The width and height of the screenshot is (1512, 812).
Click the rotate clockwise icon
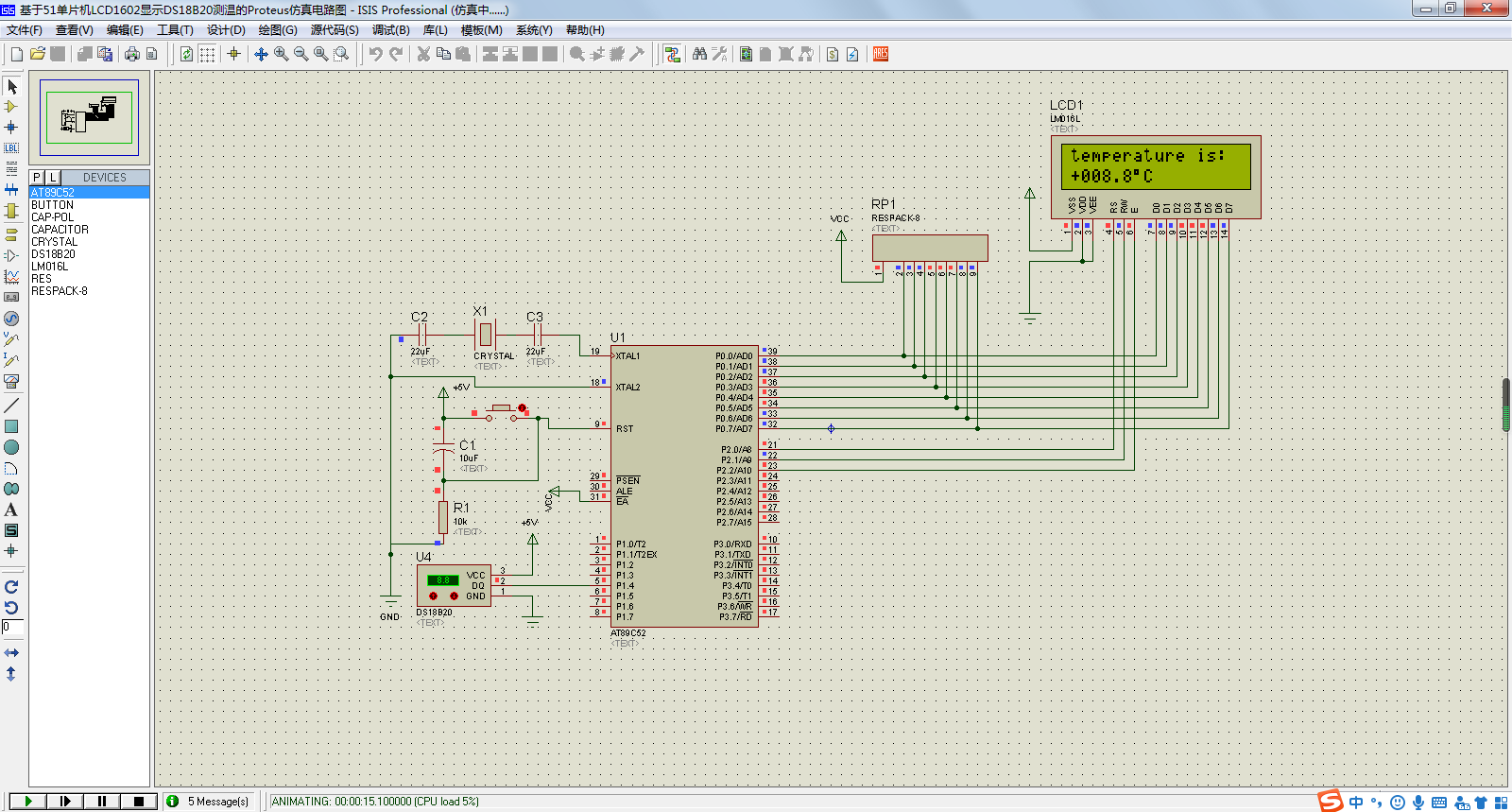click(11, 587)
